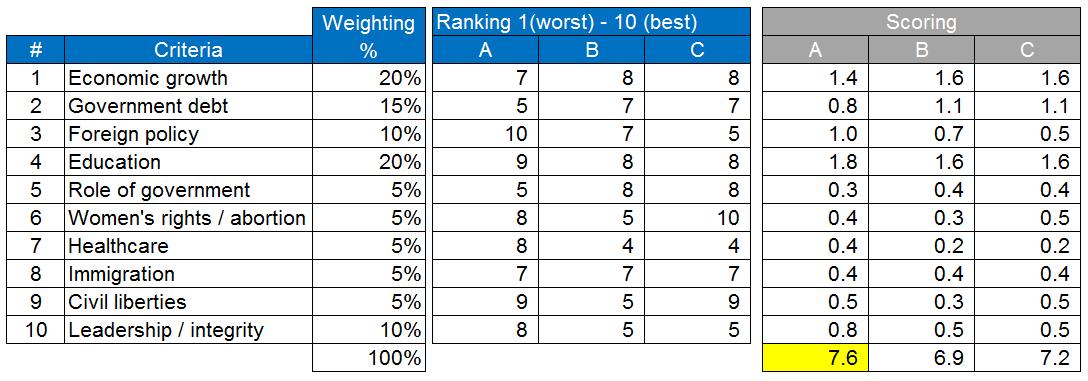The height and width of the screenshot is (381, 1088).
Task: Click the # column header cell
Action: pos(35,50)
